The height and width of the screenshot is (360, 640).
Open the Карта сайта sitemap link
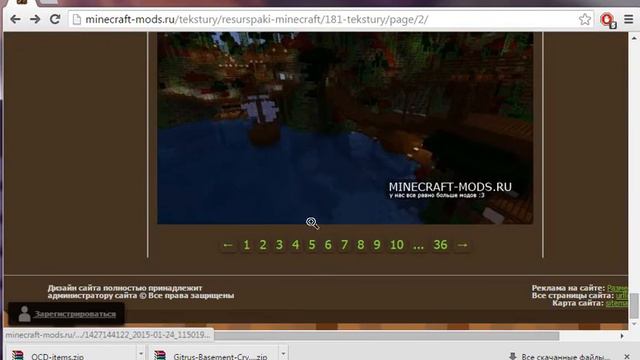tap(617, 303)
